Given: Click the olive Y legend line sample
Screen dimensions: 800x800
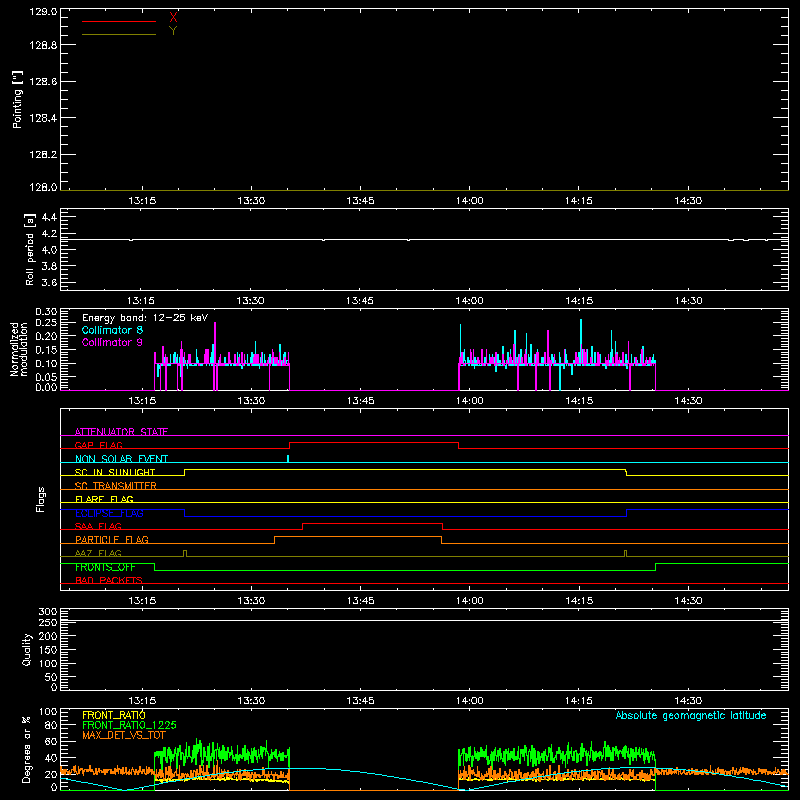Looking at the screenshot, I should 119,34.
